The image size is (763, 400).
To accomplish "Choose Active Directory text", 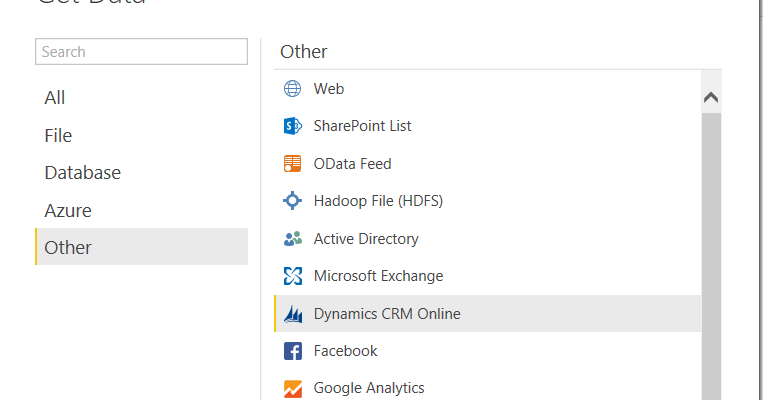I will pos(366,239).
